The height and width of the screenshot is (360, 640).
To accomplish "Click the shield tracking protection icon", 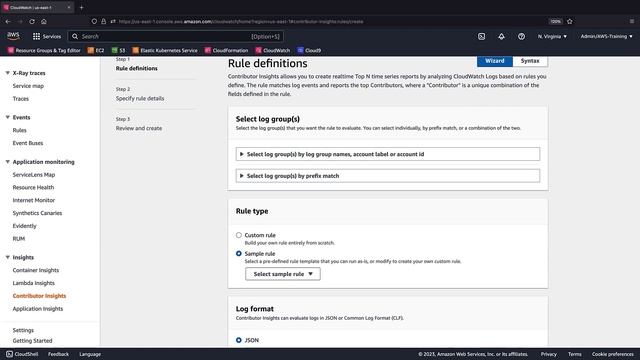I will pyautogui.click(x=94, y=21).
